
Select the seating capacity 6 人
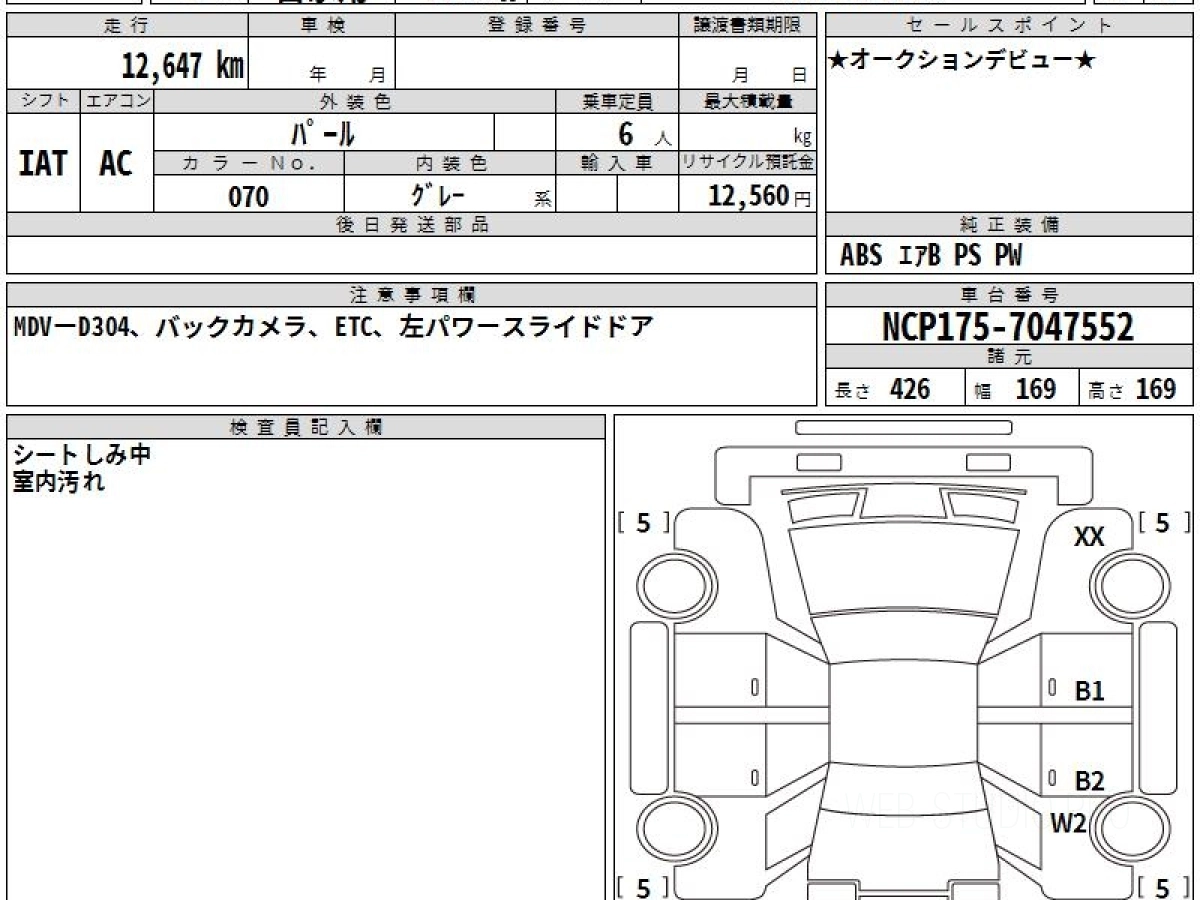644,133
